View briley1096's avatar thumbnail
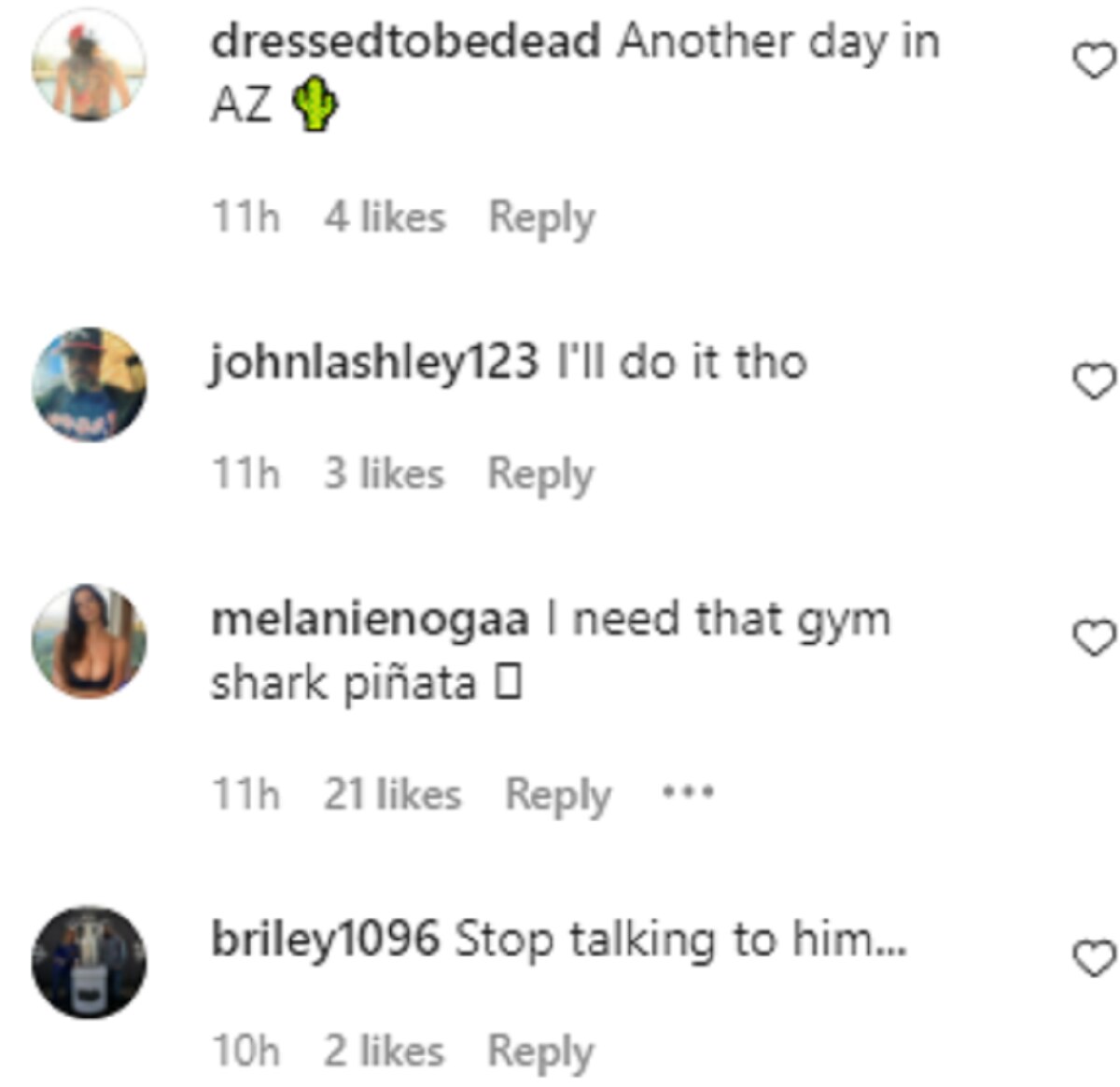Screen dimensions: 1120x1087 tap(89, 962)
